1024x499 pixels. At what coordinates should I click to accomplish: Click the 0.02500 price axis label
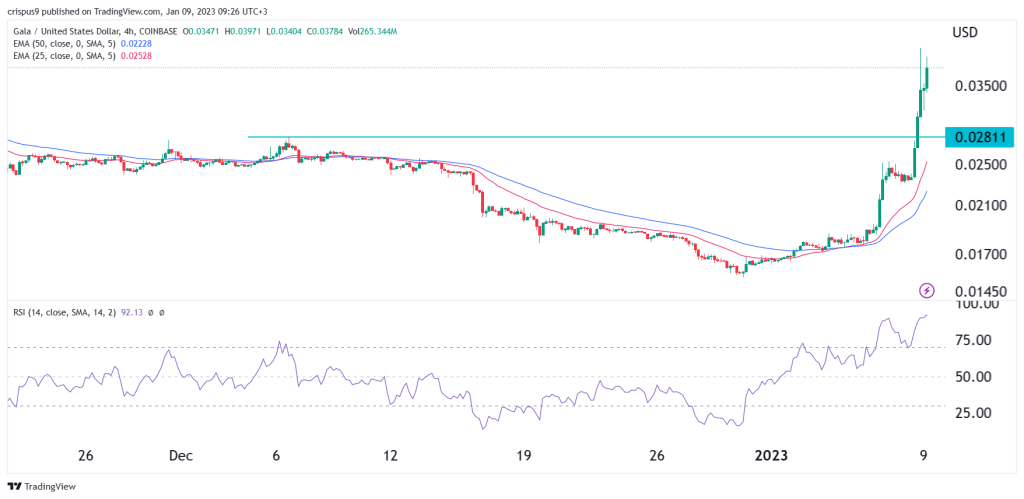click(979, 165)
